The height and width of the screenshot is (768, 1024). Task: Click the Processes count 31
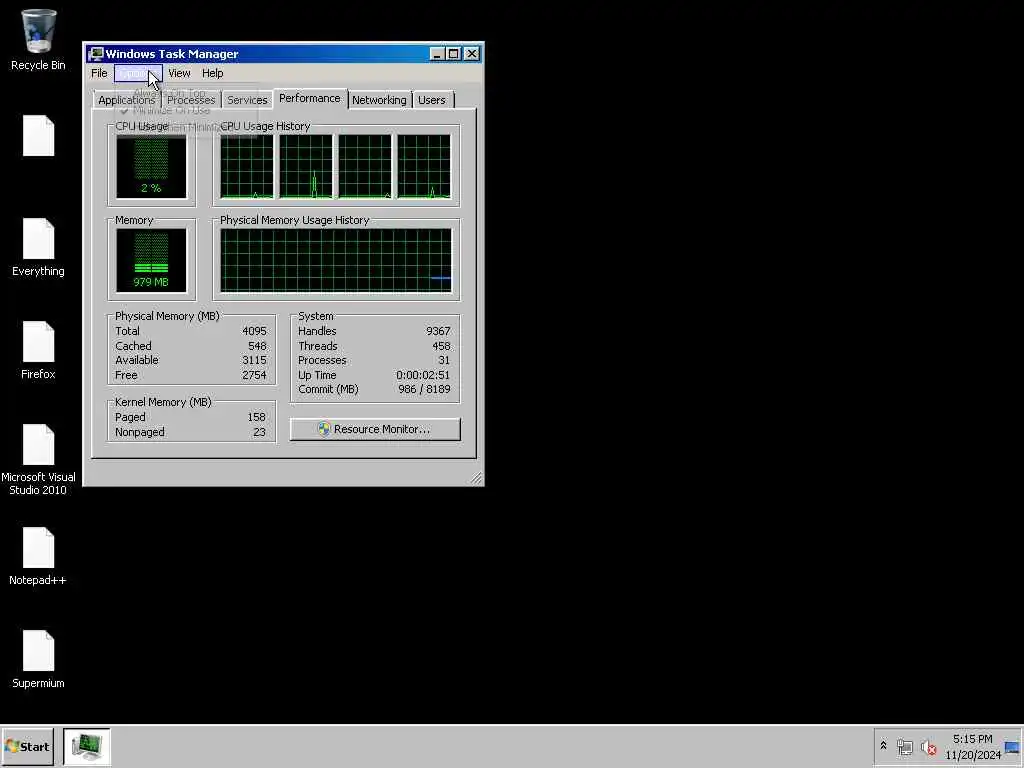click(444, 360)
